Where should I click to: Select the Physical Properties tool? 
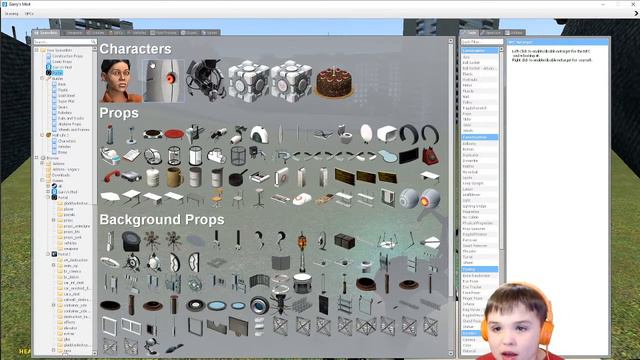(x=480, y=223)
